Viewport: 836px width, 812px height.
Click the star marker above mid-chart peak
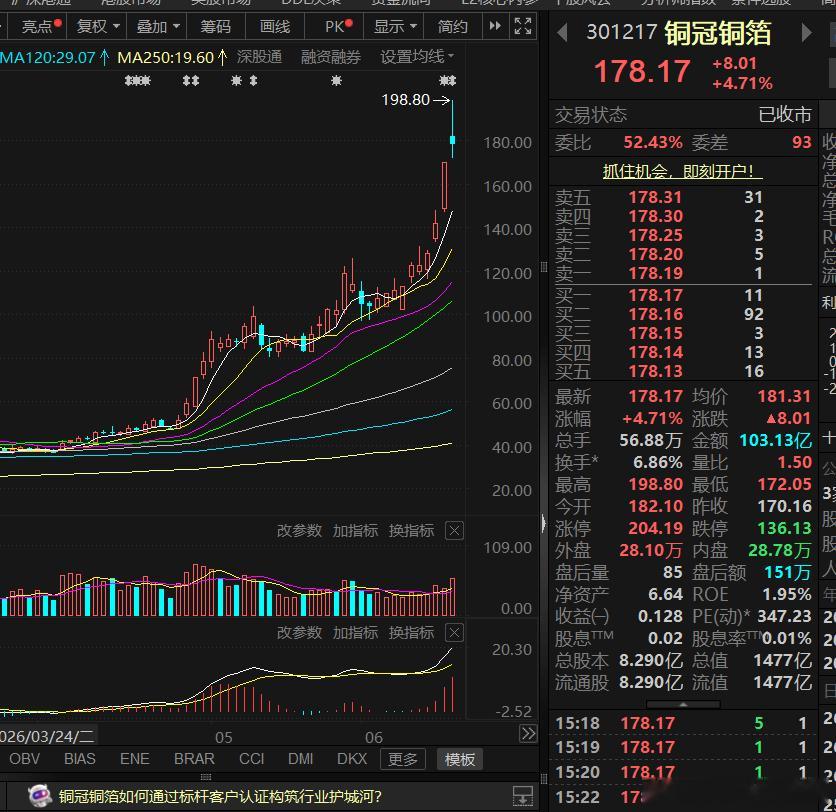tap(336, 81)
